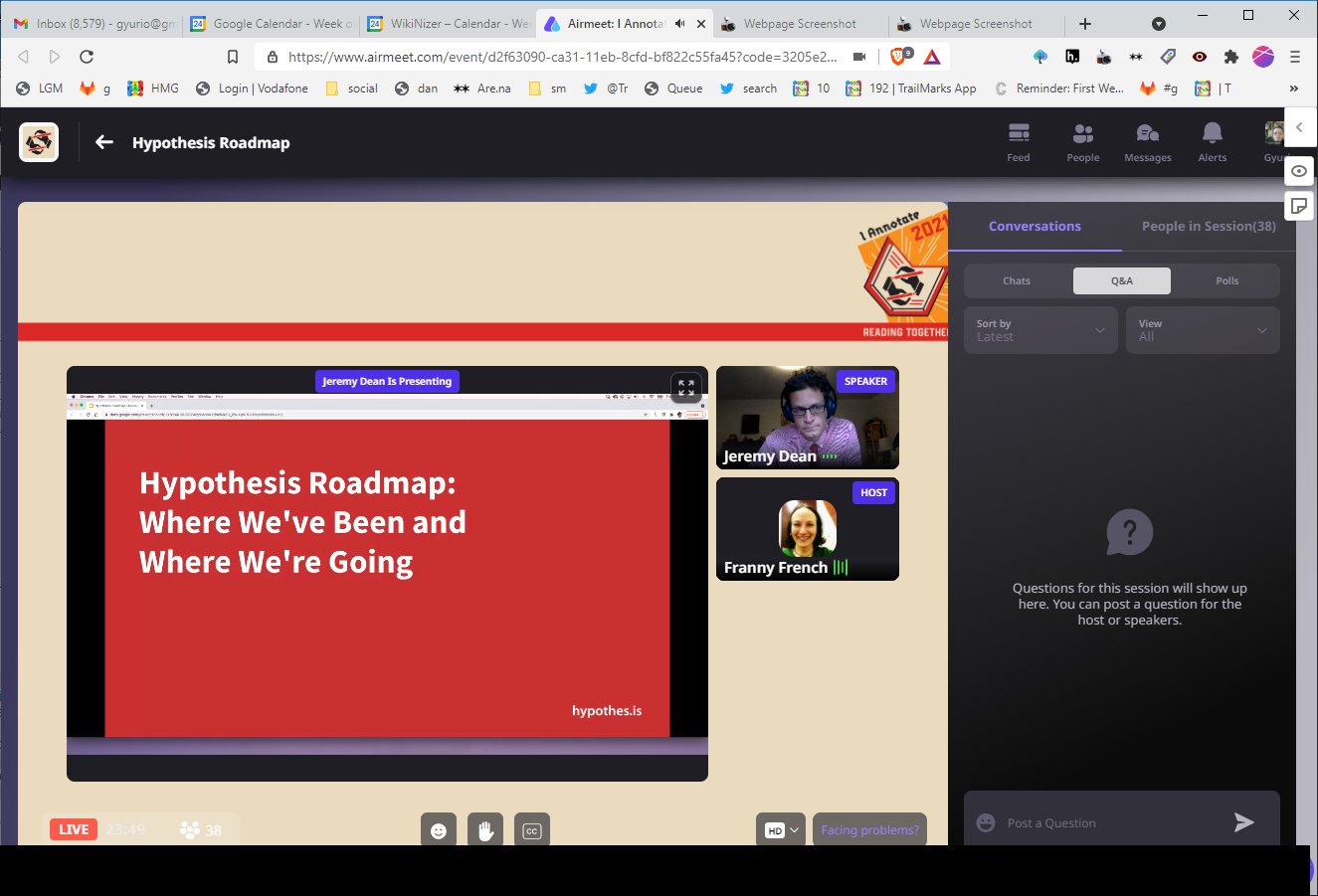Toggle closed captions (CC)
This screenshot has width=1318, height=896.
click(532, 830)
